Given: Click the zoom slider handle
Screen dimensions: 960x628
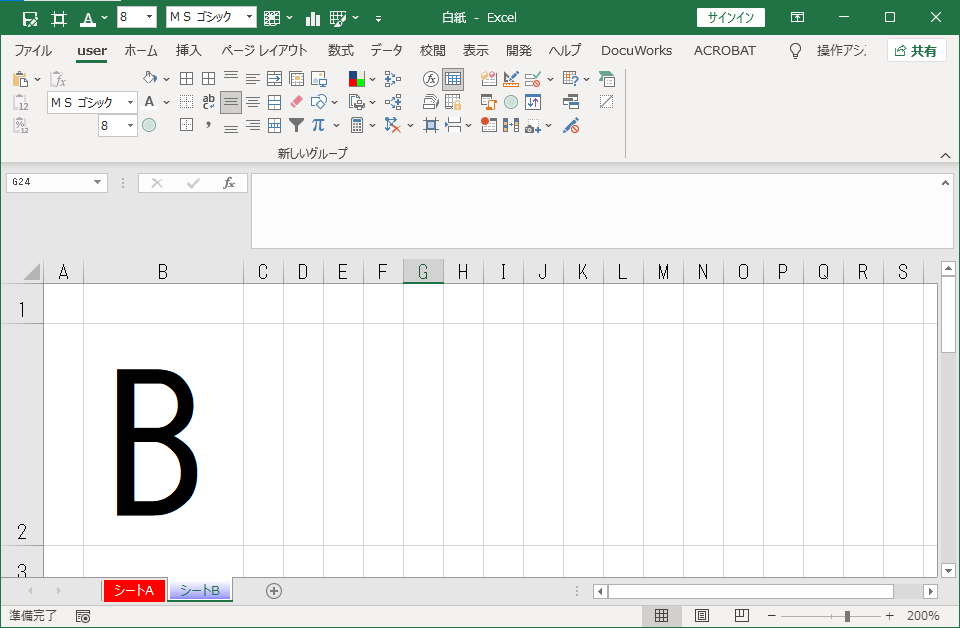Looking at the screenshot, I should pos(847,616).
